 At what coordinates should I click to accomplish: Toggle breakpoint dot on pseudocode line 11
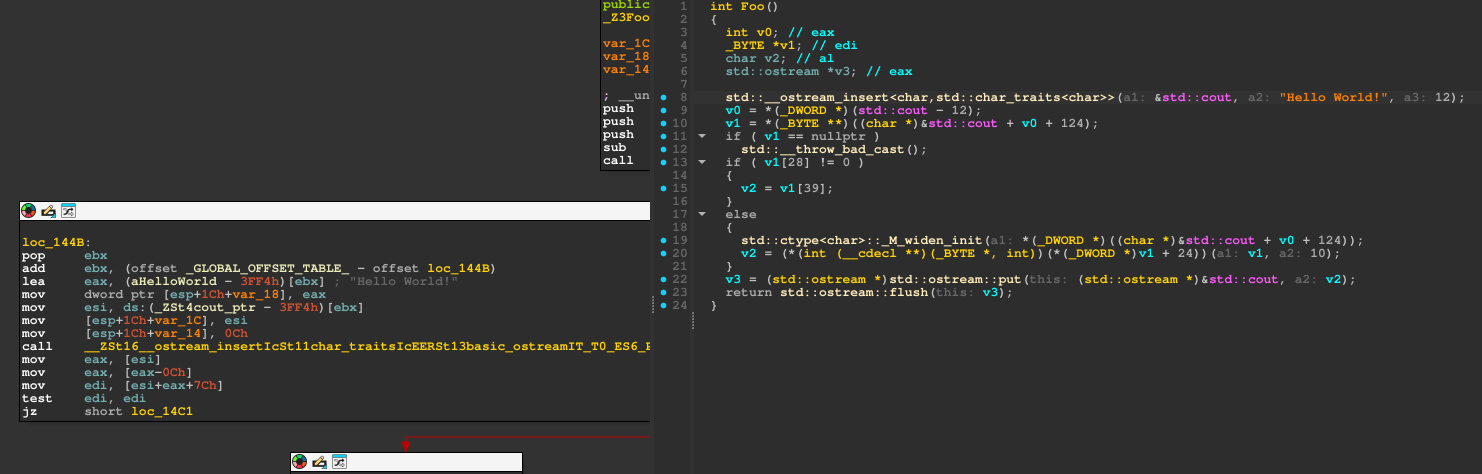[x=664, y=136]
